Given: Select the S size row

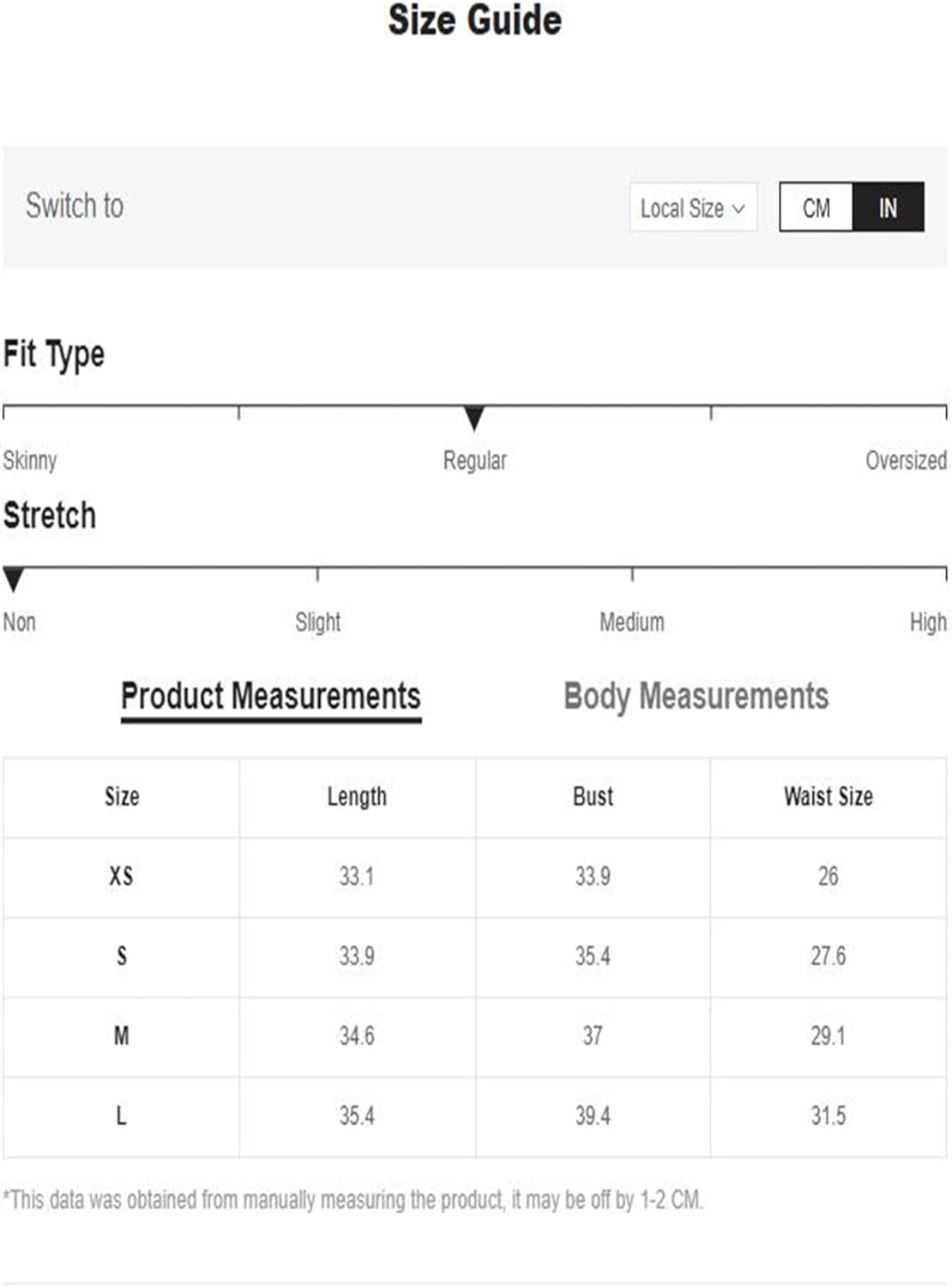Looking at the screenshot, I should point(474,957).
